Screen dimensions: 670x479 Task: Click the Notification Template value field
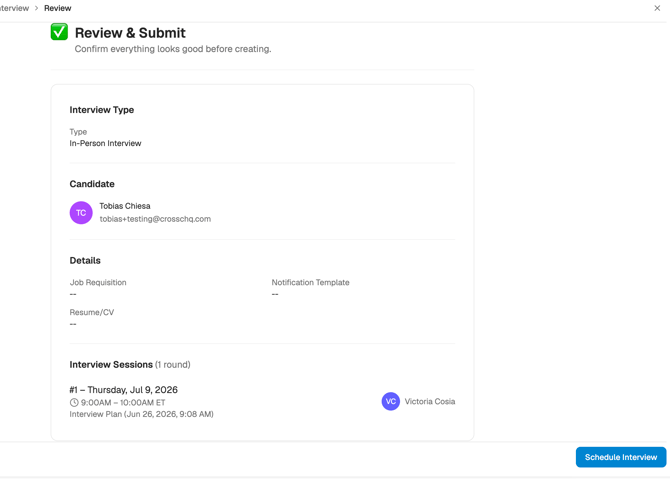[x=275, y=294]
